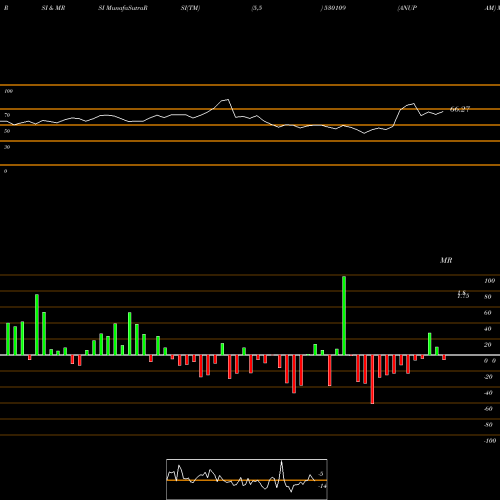Click the RSI line's highest peak
This screenshot has height=500, width=500.
point(228,99)
